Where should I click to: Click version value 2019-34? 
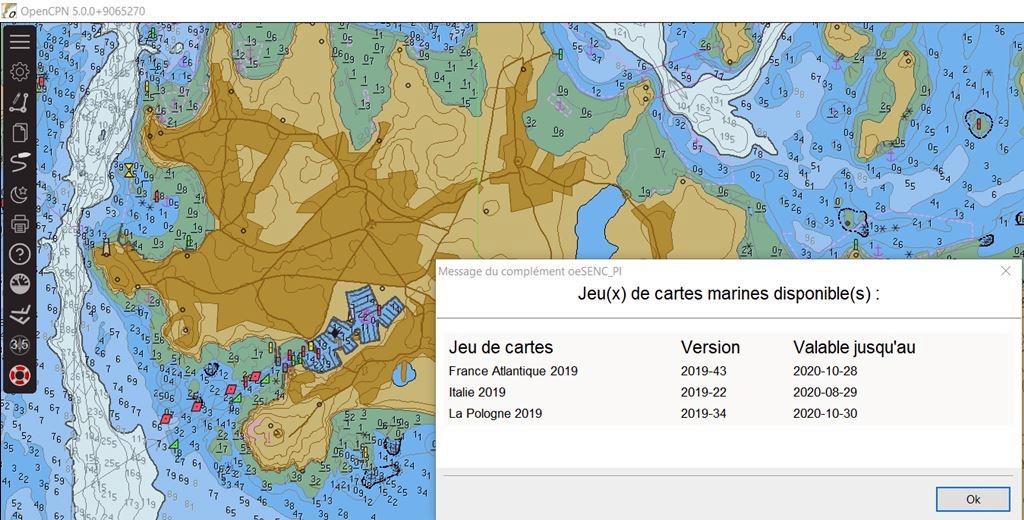tap(703, 414)
